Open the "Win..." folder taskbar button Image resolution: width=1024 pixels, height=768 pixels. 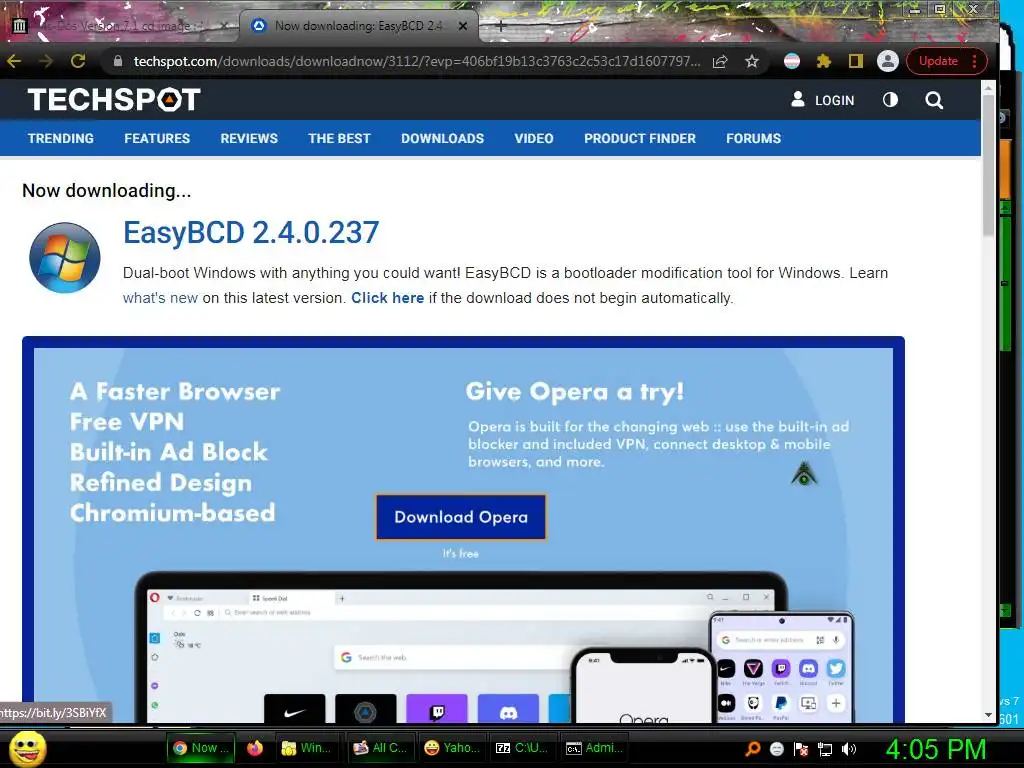coord(306,748)
